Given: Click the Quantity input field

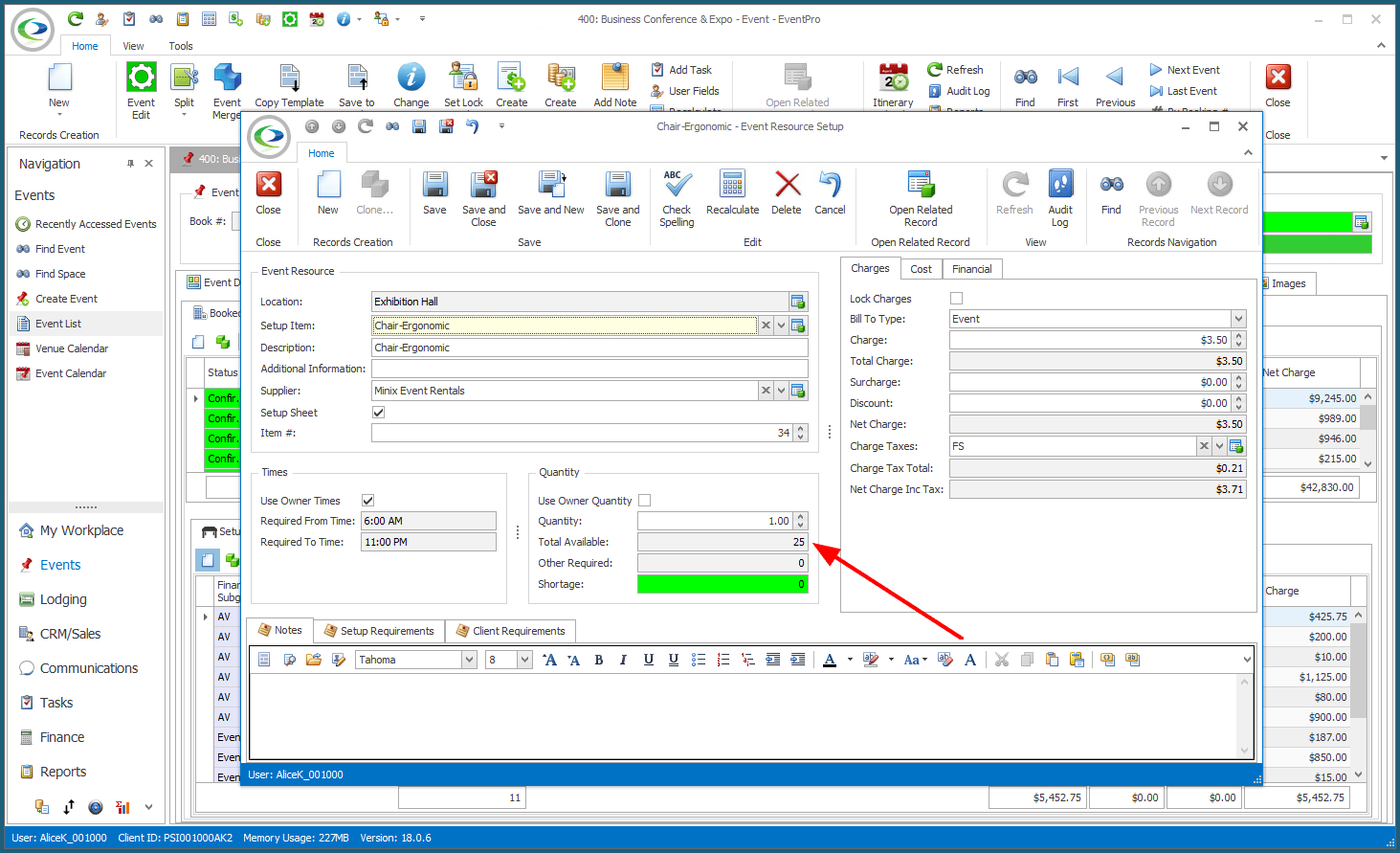Looking at the screenshot, I should [716, 521].
